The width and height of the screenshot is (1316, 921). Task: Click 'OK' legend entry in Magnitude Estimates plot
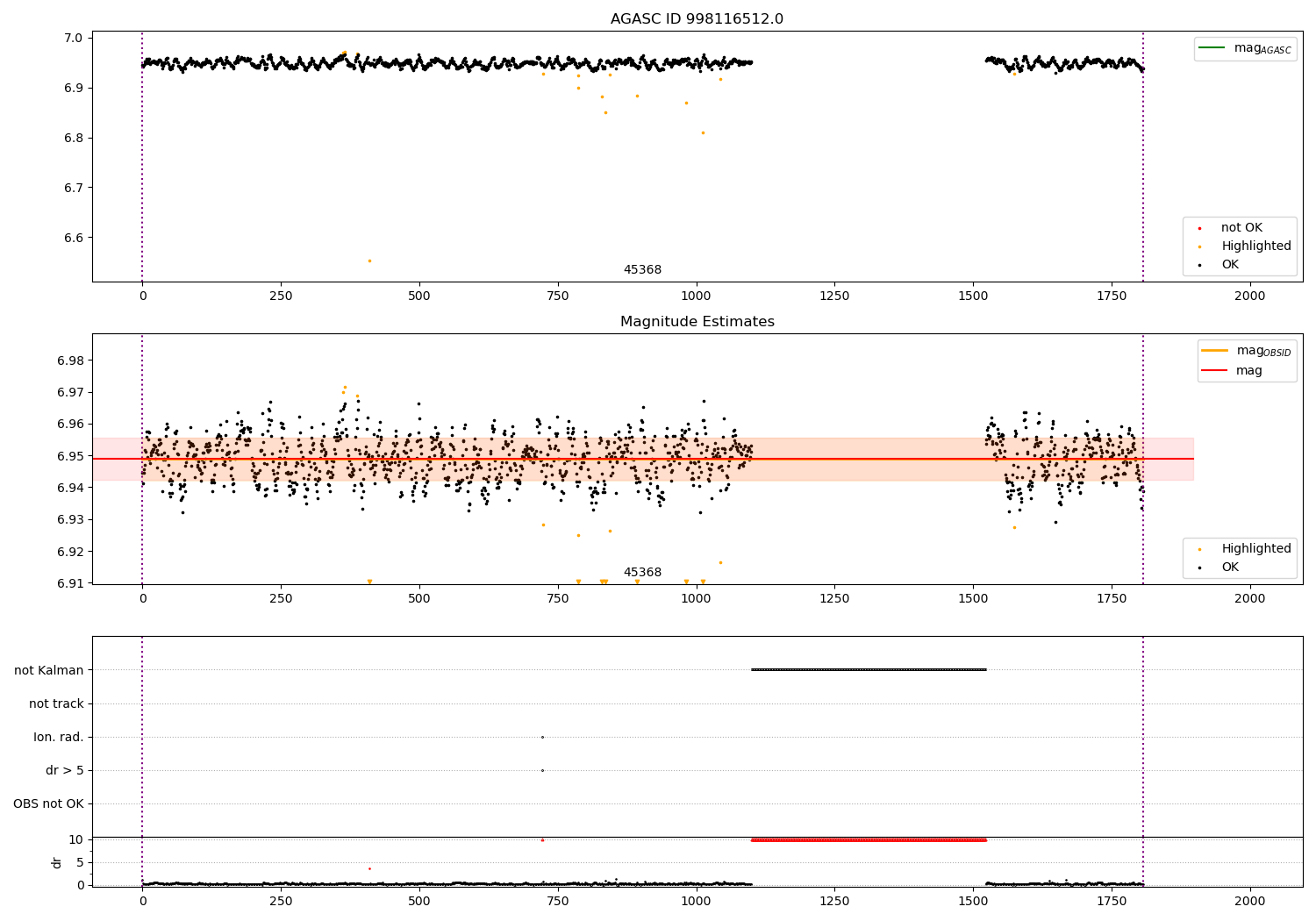[x=1219, y=568]
